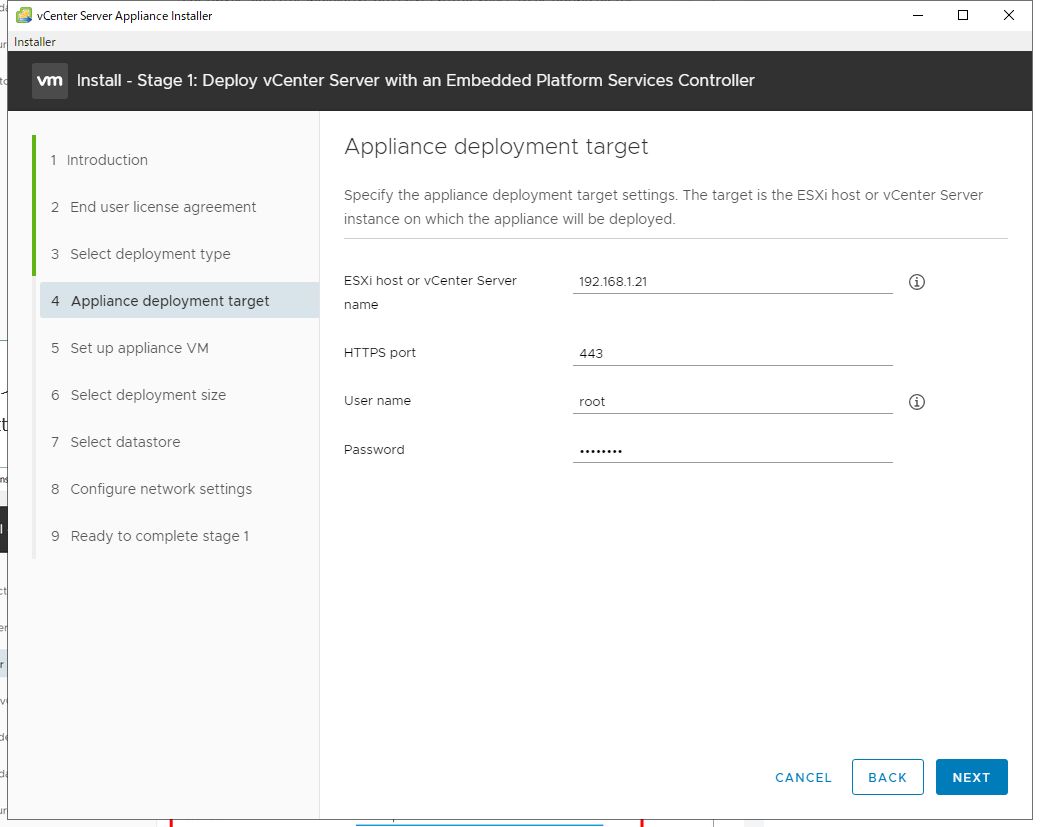The width and height of the screenshot is (1040, 827).
Task: Click the NEXT button
Action: pyautogui.click(x=971, y=777)
